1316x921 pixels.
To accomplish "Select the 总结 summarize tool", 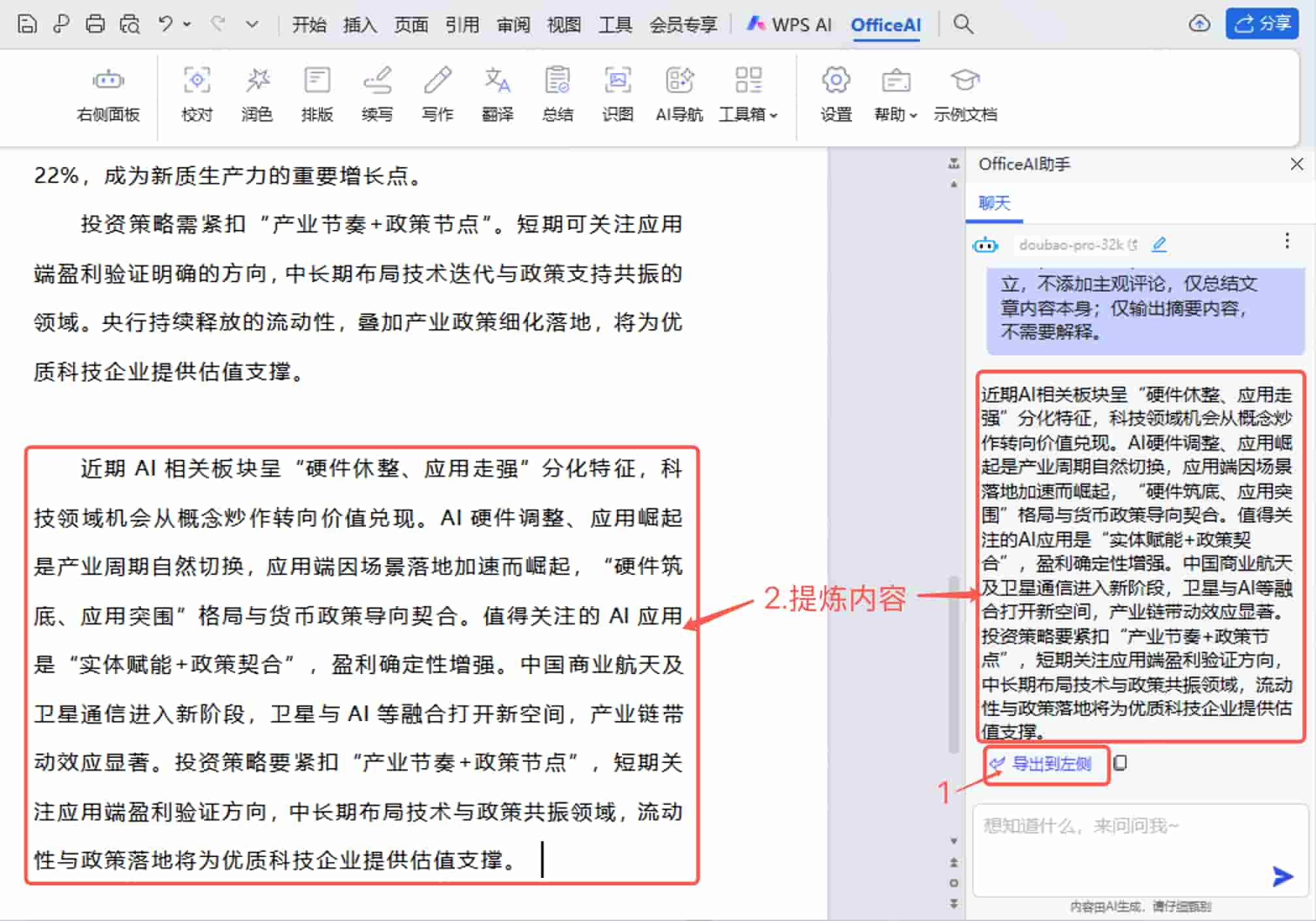I will [x=557, y=93].
